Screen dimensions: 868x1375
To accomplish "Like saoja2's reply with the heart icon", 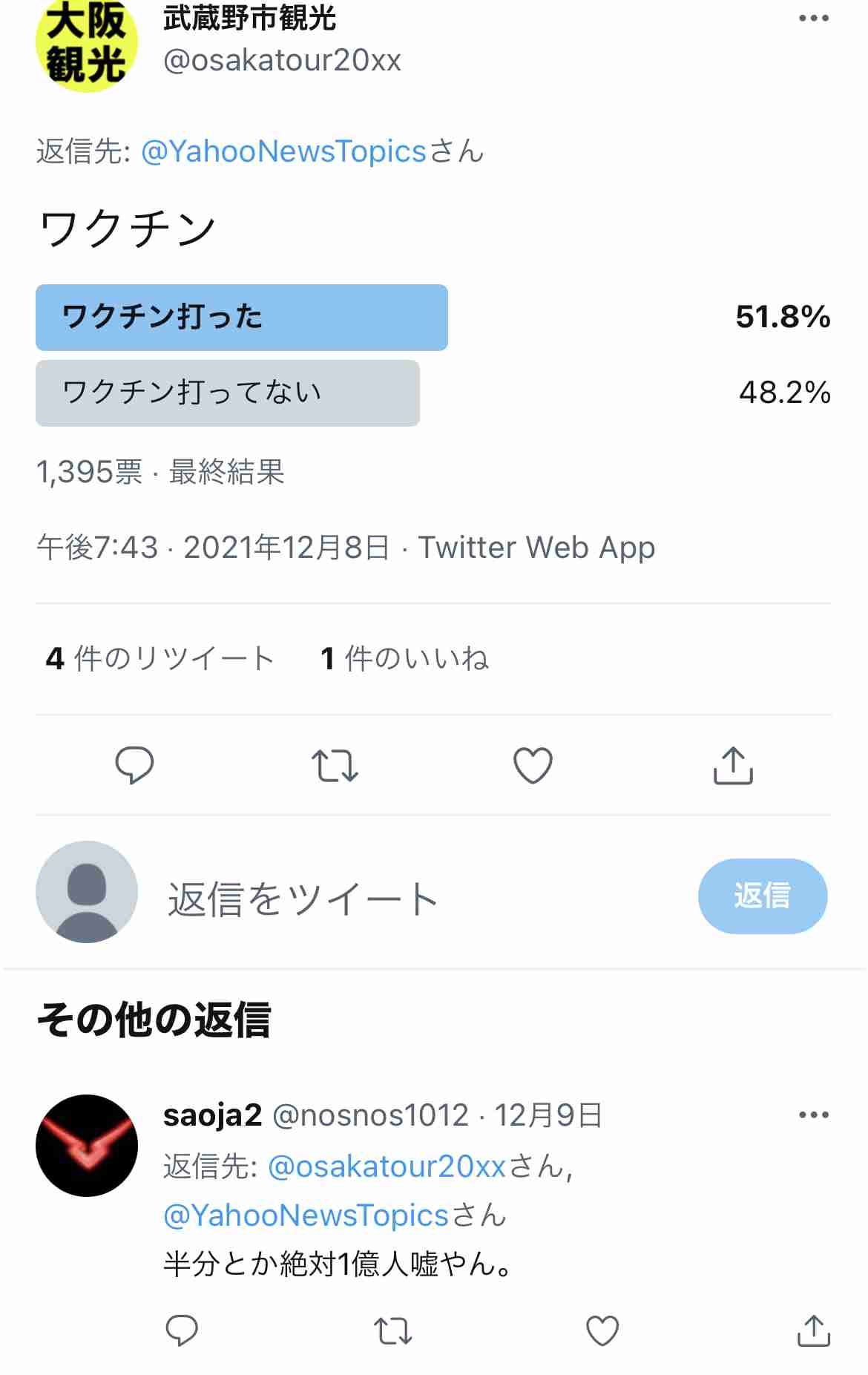I will click(x=602, y=1330).
